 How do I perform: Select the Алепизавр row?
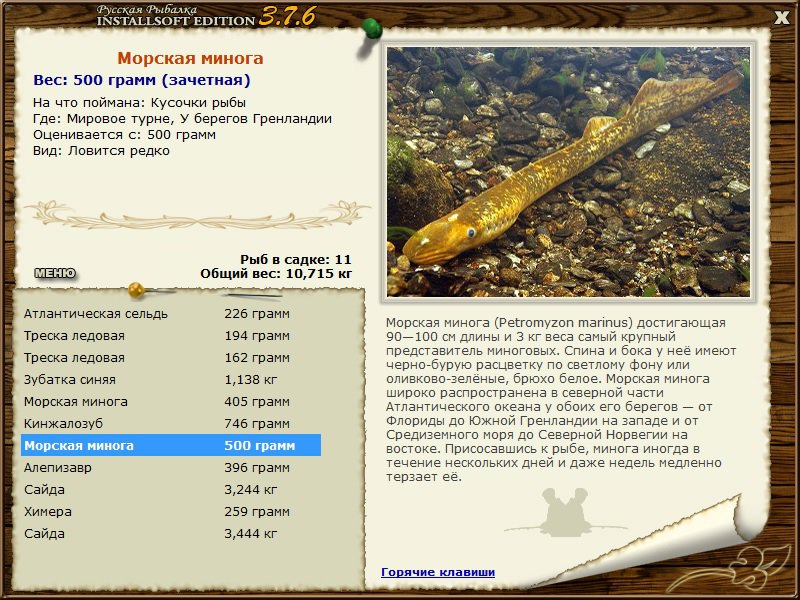tap(171, 467)
